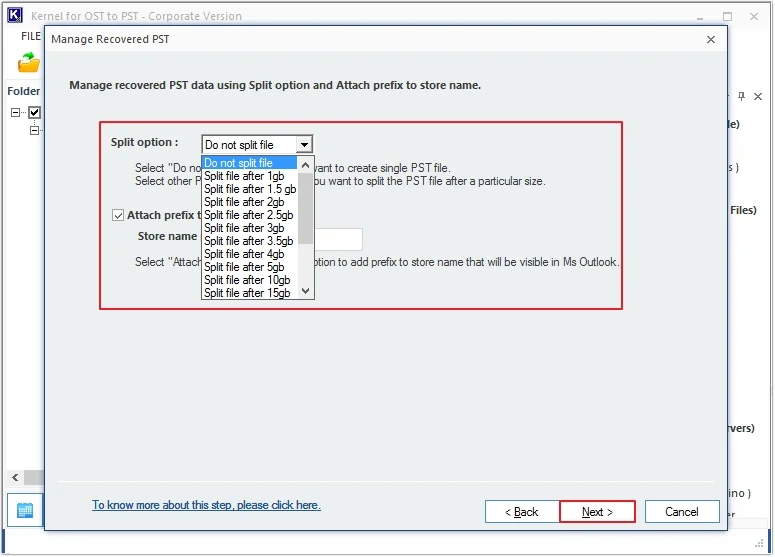The height and width of the screenshot is (557, 775).
Task: Select Split file after 2gb
Action: 250,202
